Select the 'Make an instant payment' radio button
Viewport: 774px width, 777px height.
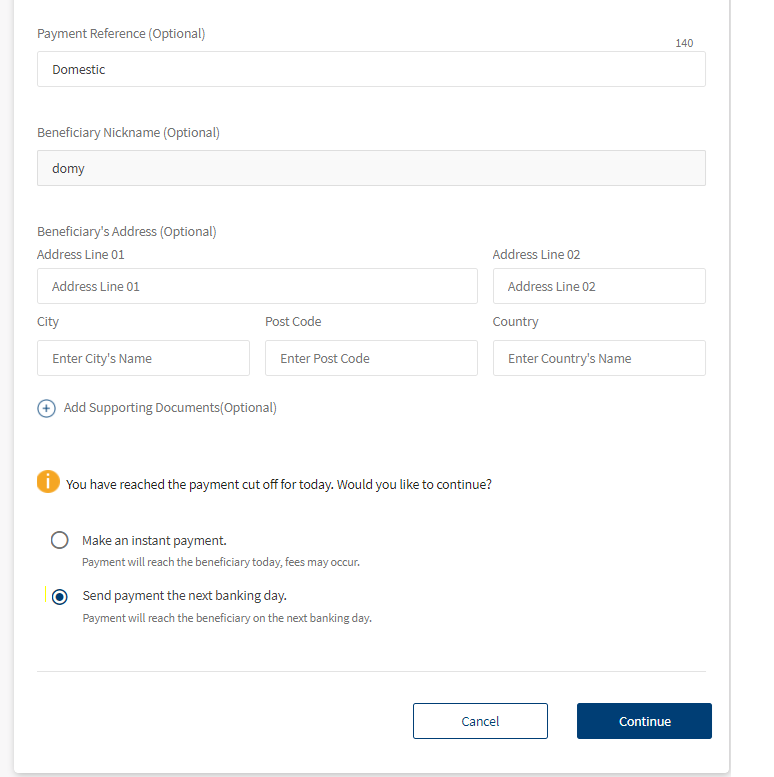[60, 540]
